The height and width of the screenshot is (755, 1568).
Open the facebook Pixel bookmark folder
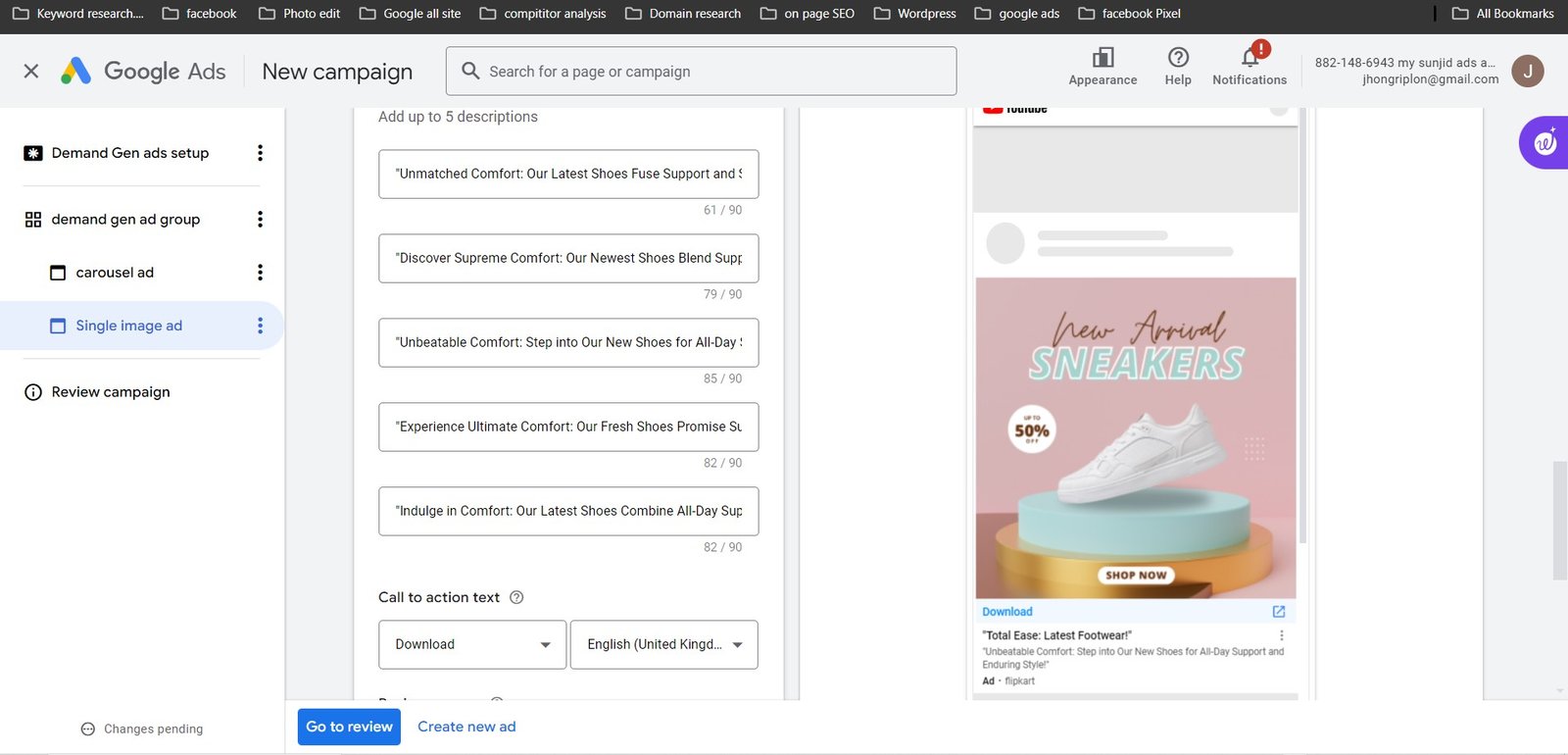[x=1129, y=14]
